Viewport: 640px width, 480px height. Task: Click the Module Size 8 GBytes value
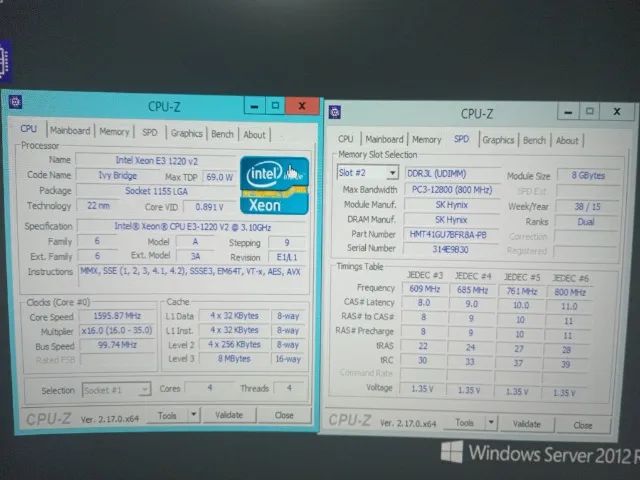[588, 176]
